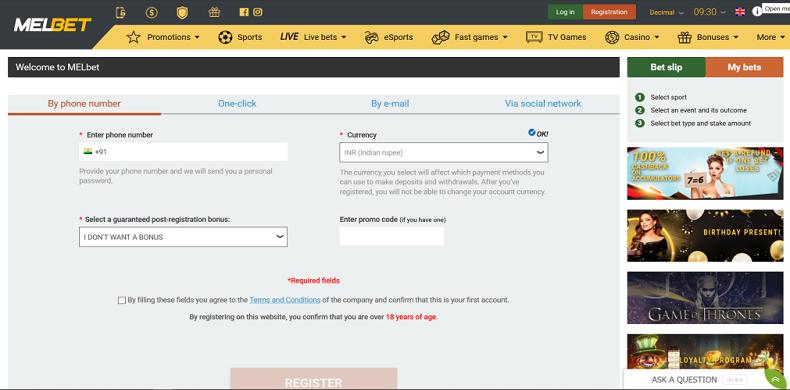Switch to Via social network tab

(x=543, y=104)
